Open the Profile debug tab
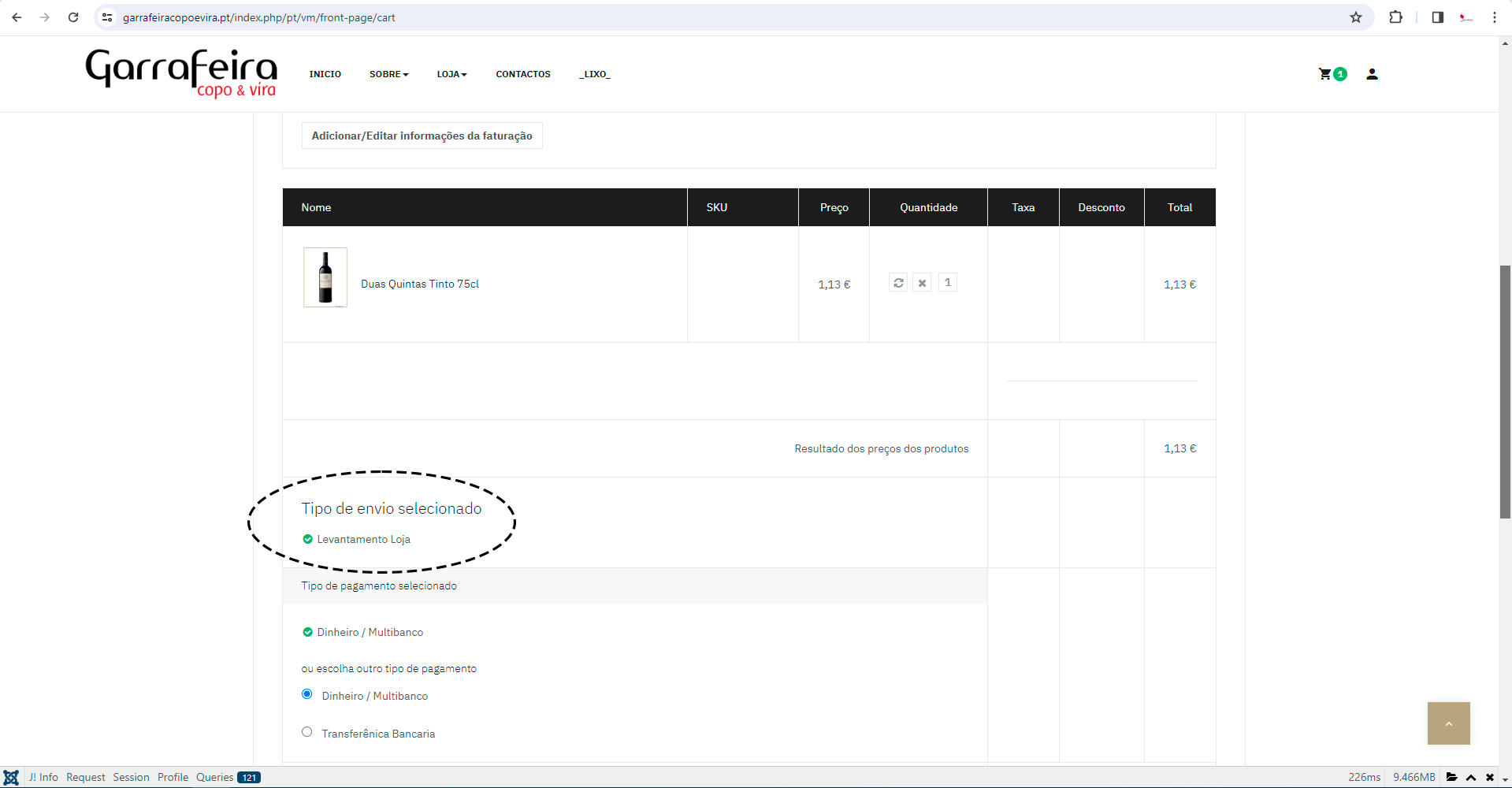This screenshot has height=788, width=1512. click(x=173, y=777)
